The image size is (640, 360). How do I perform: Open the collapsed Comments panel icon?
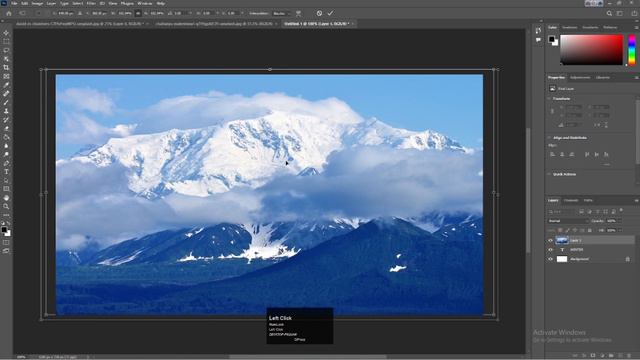tap(538, 40)
